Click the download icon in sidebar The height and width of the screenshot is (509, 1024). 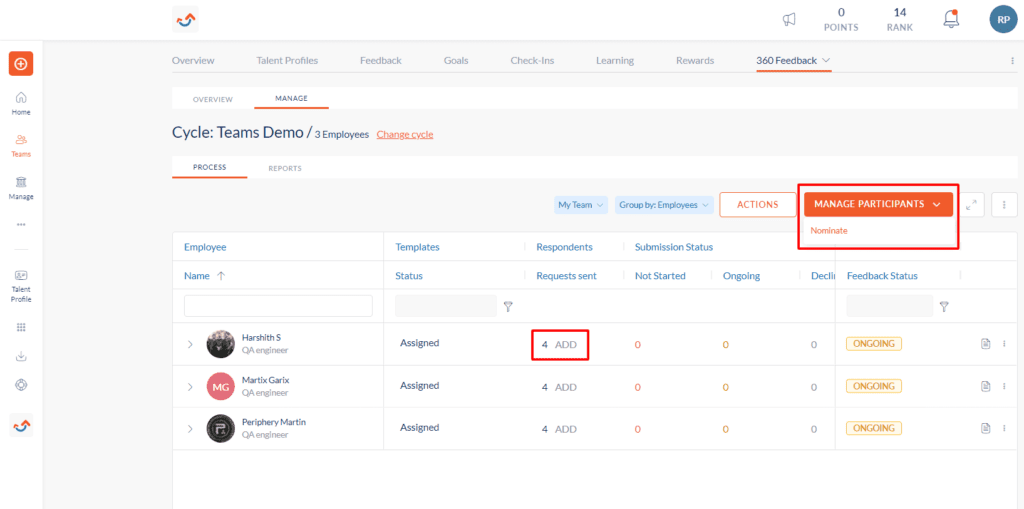21,356
